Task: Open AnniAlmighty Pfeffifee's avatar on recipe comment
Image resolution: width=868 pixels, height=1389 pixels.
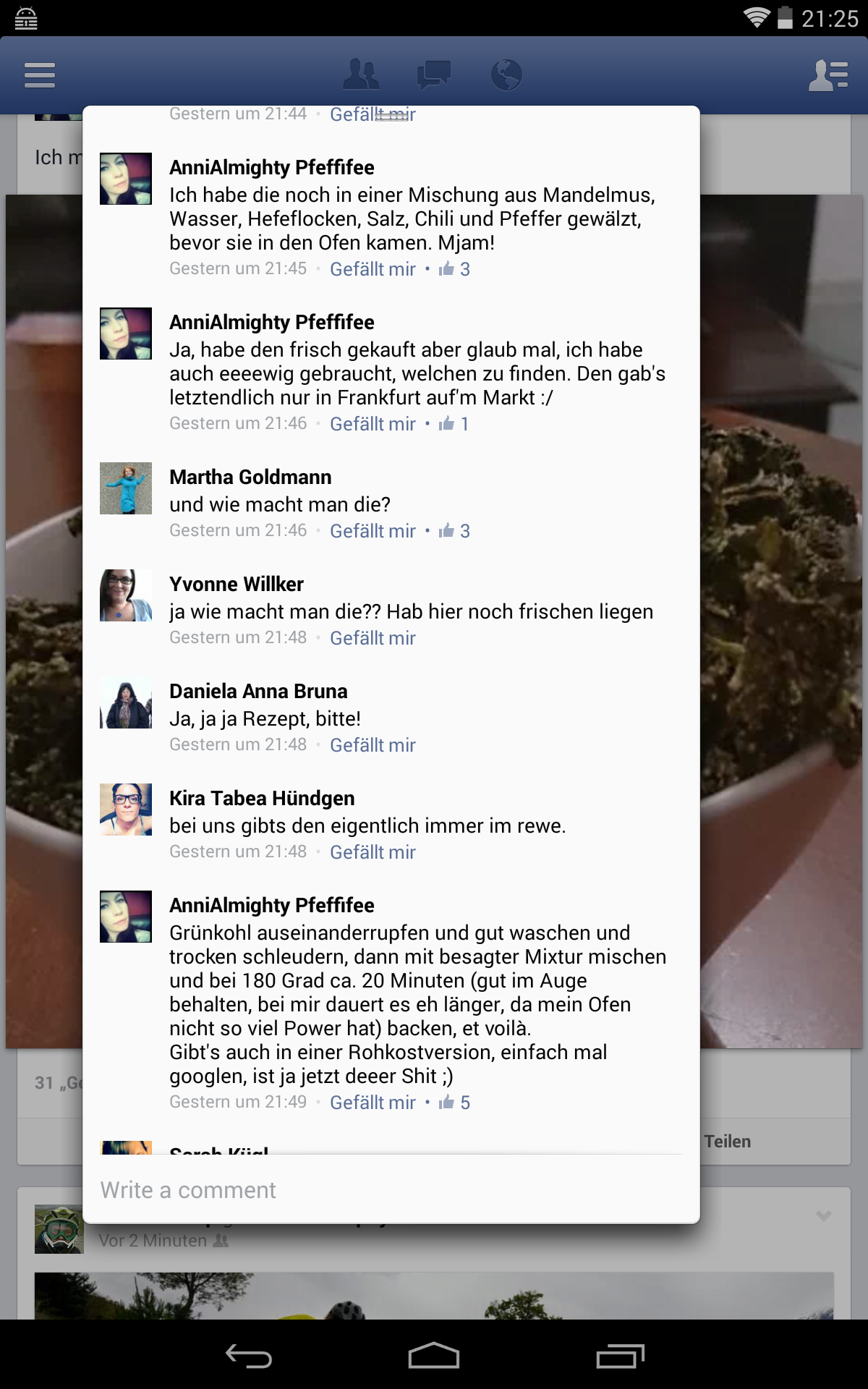Action: pos(126,917)
